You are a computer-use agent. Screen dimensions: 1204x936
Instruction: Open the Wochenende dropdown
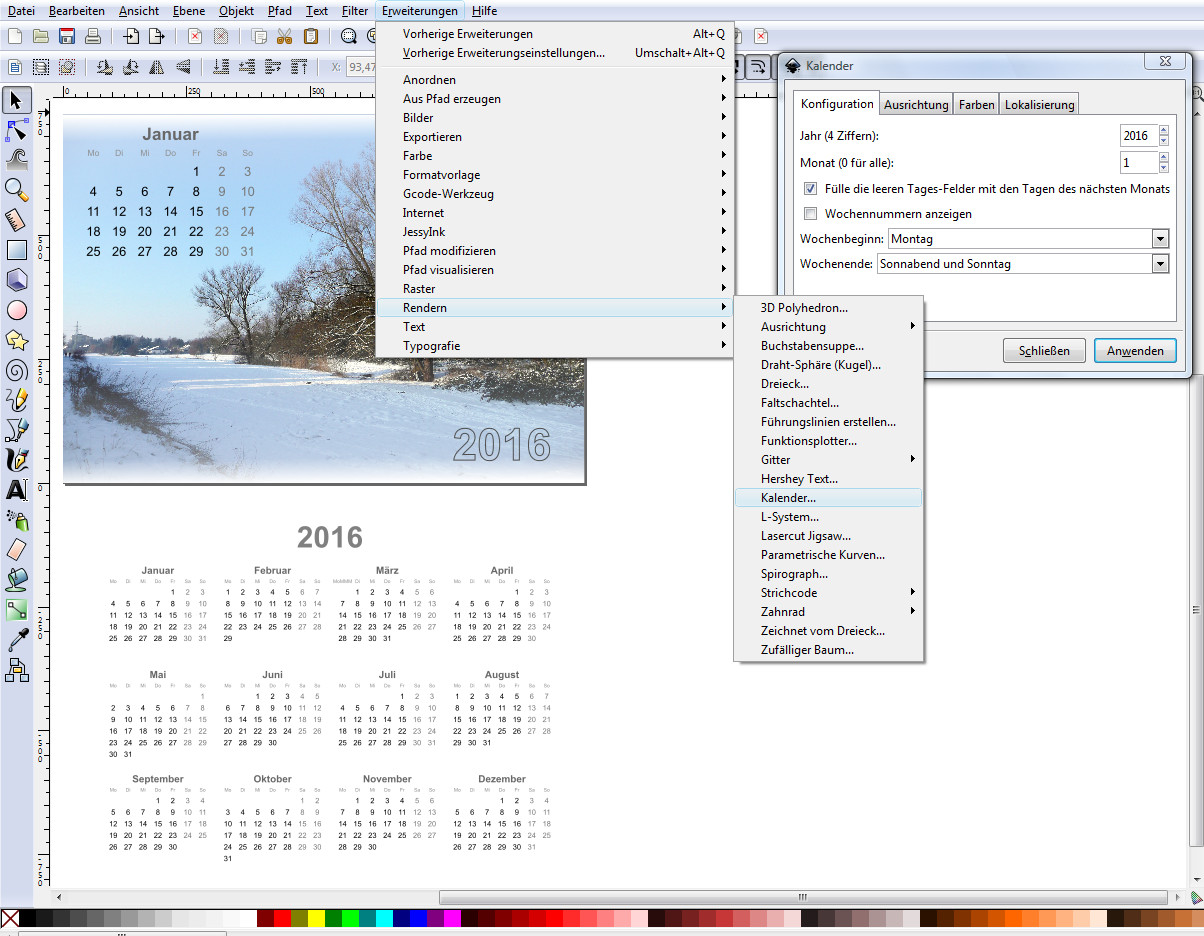pos(1022,264)
